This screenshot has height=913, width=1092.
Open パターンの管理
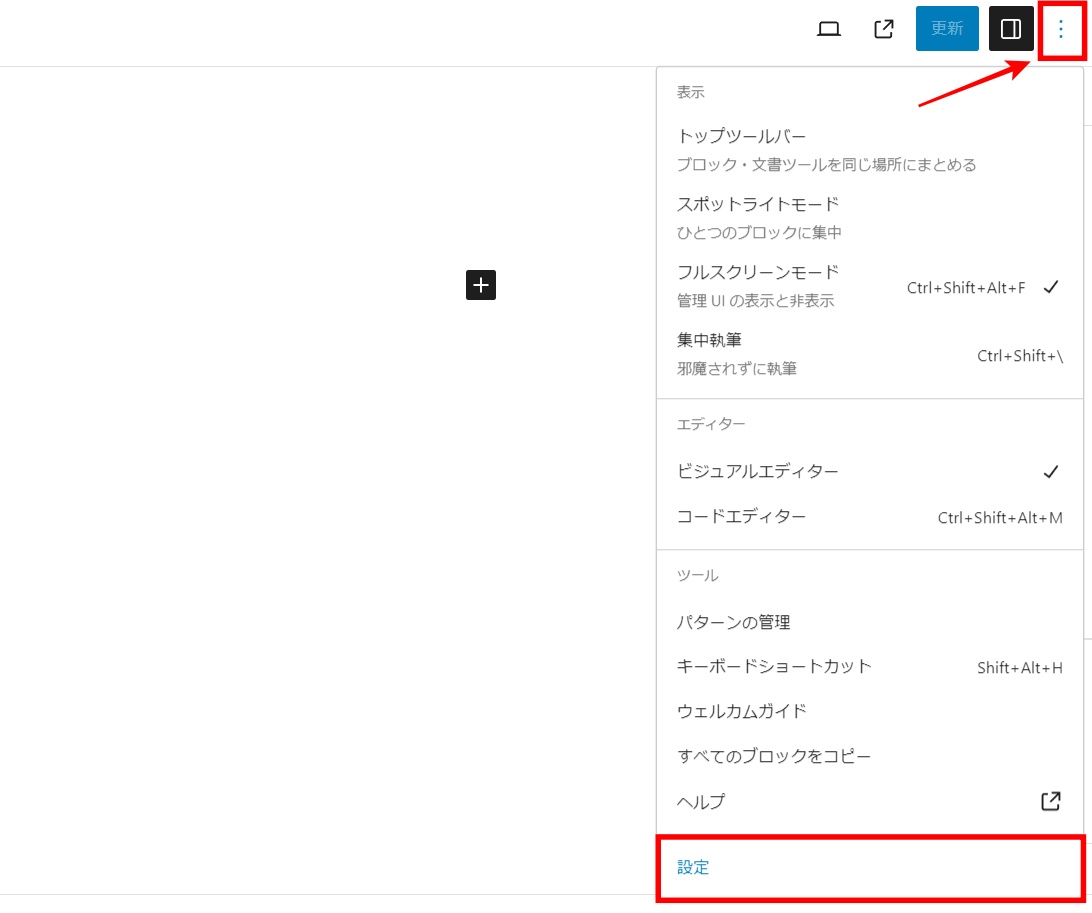point(734,622)
